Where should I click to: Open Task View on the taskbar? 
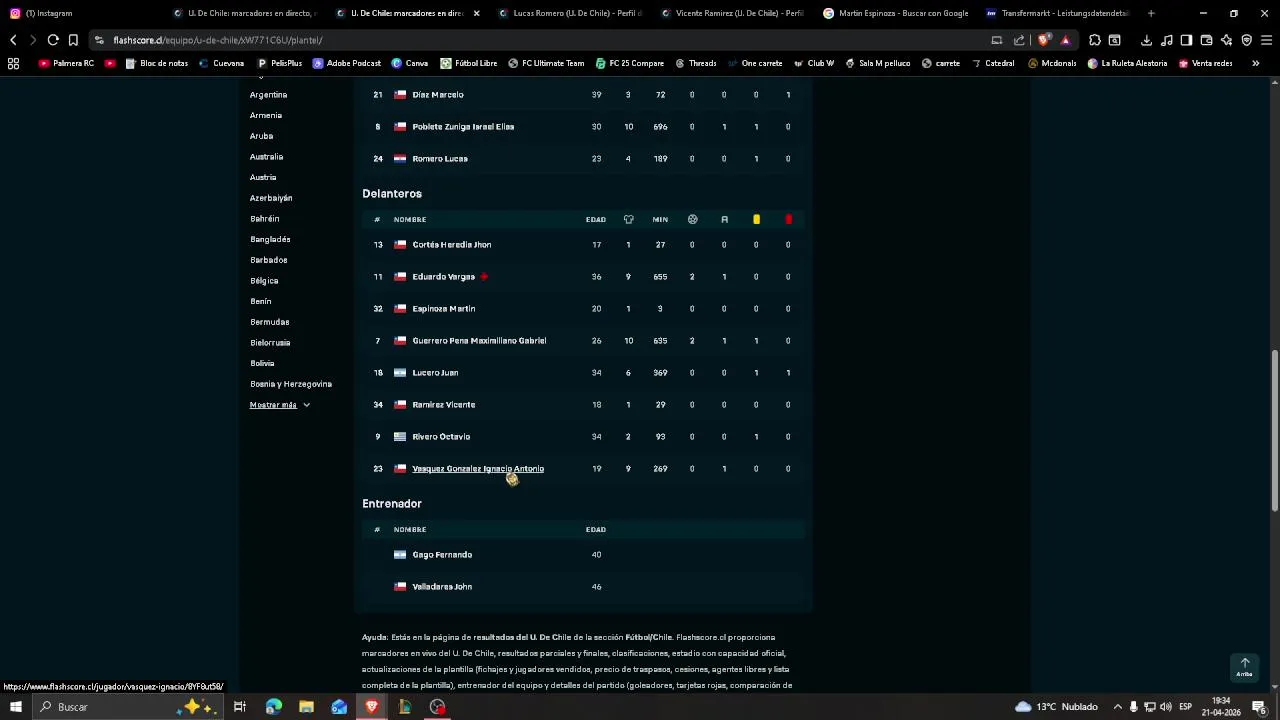click(240, 707)
